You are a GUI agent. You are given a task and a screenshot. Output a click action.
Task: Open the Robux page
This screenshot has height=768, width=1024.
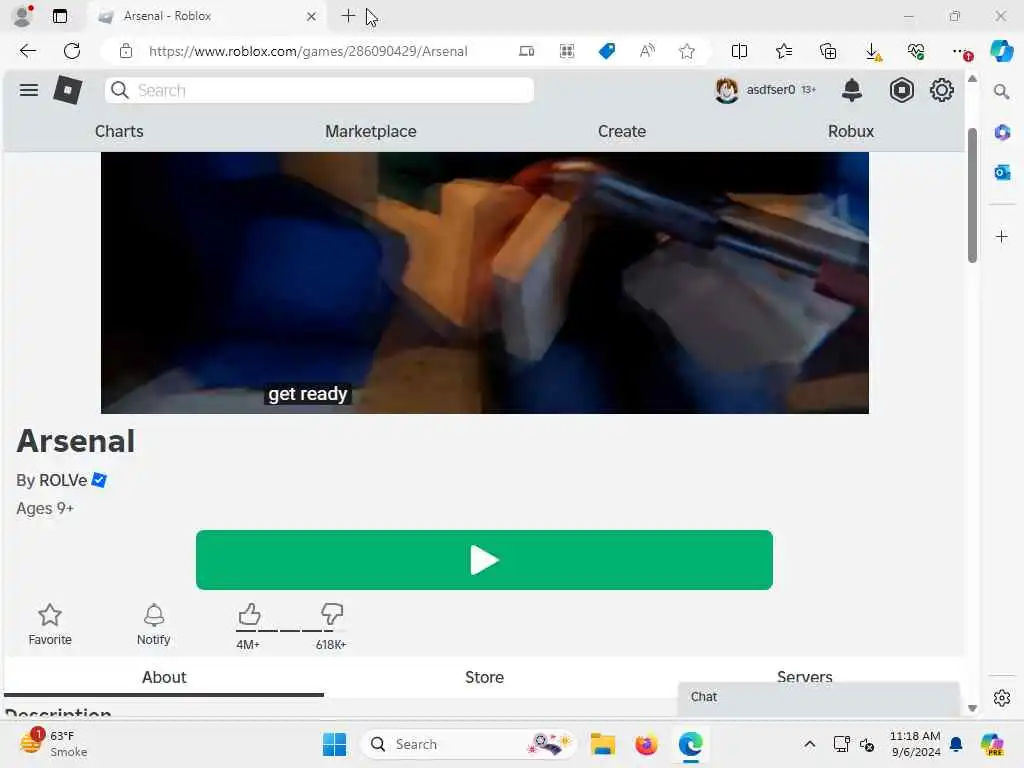coord(850,131)
